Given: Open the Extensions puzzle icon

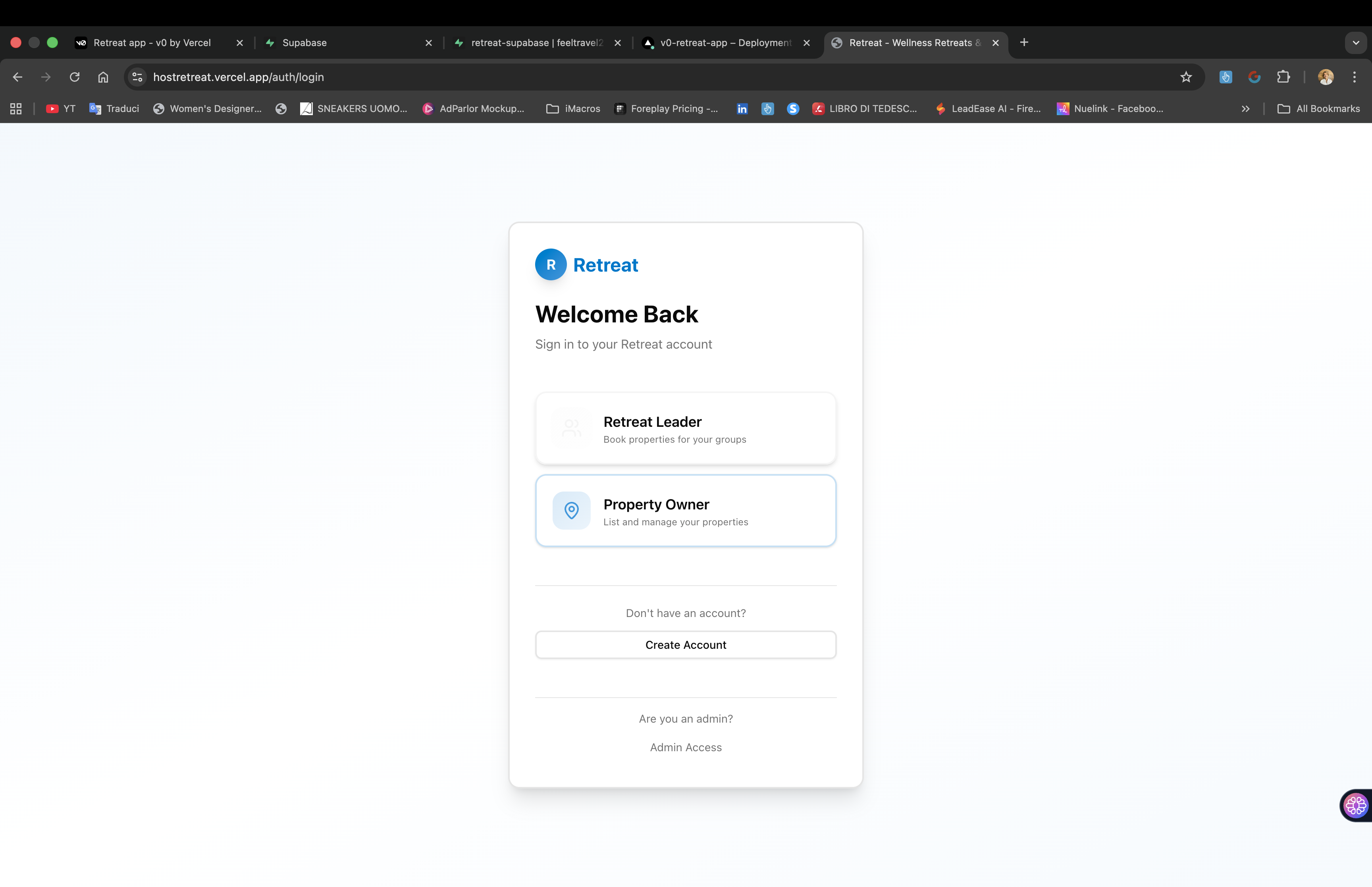Looking at the screenshot, I should tap(1283, 77).
